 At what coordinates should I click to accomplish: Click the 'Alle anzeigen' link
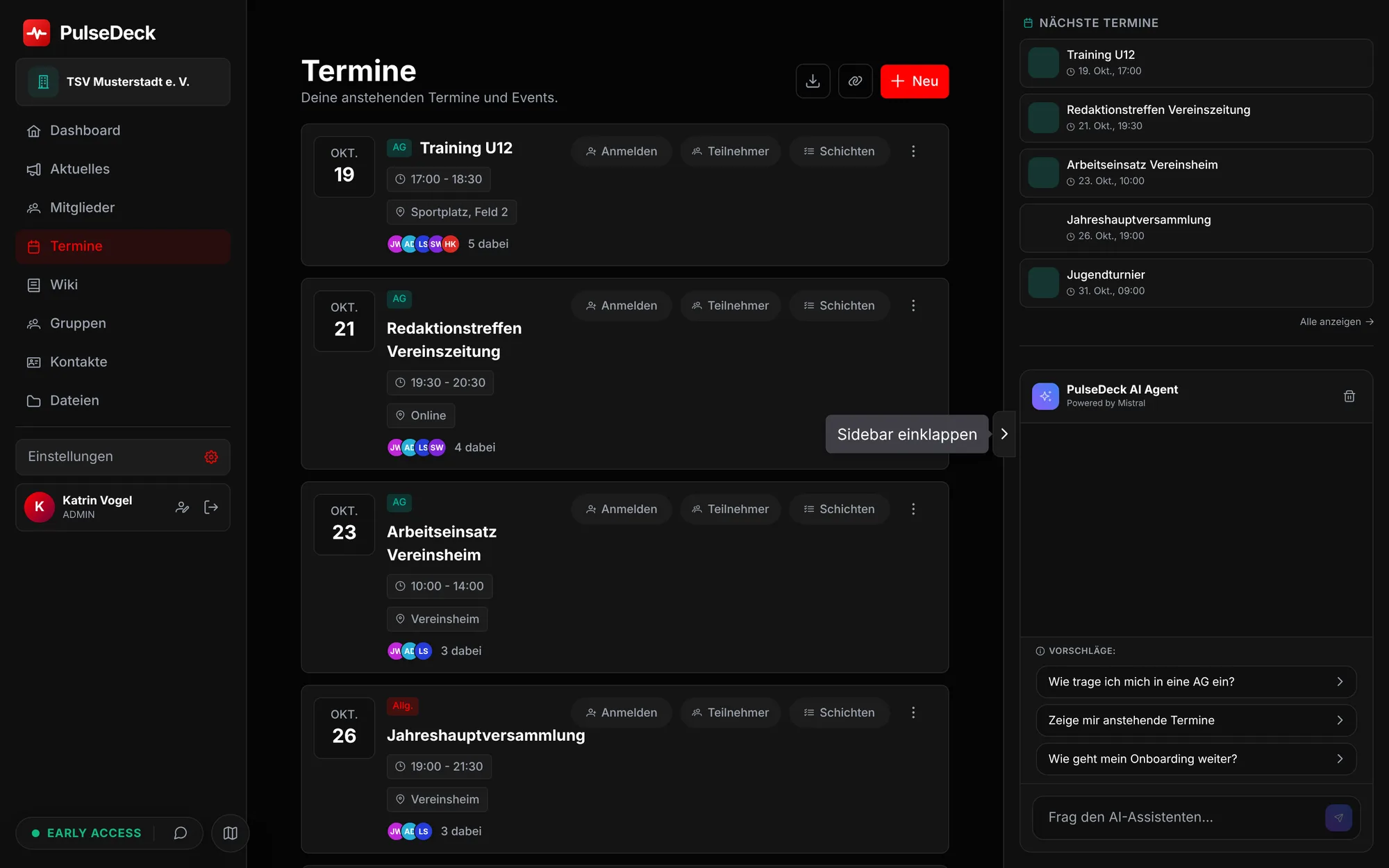1336,322
